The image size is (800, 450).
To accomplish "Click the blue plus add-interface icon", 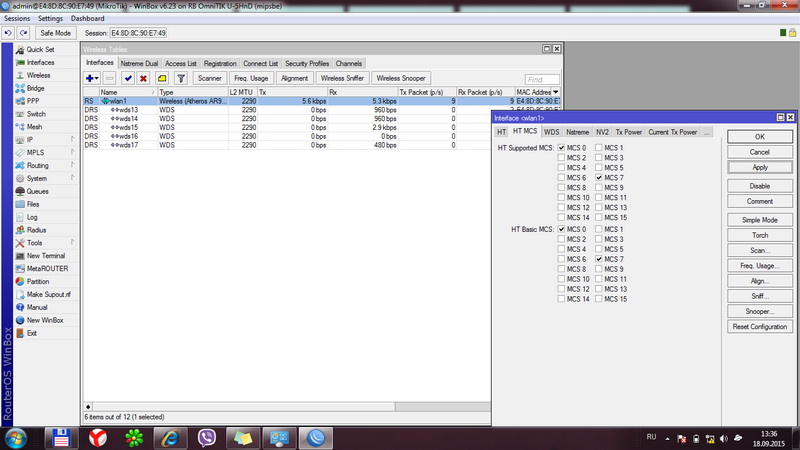I will point(89,79).
